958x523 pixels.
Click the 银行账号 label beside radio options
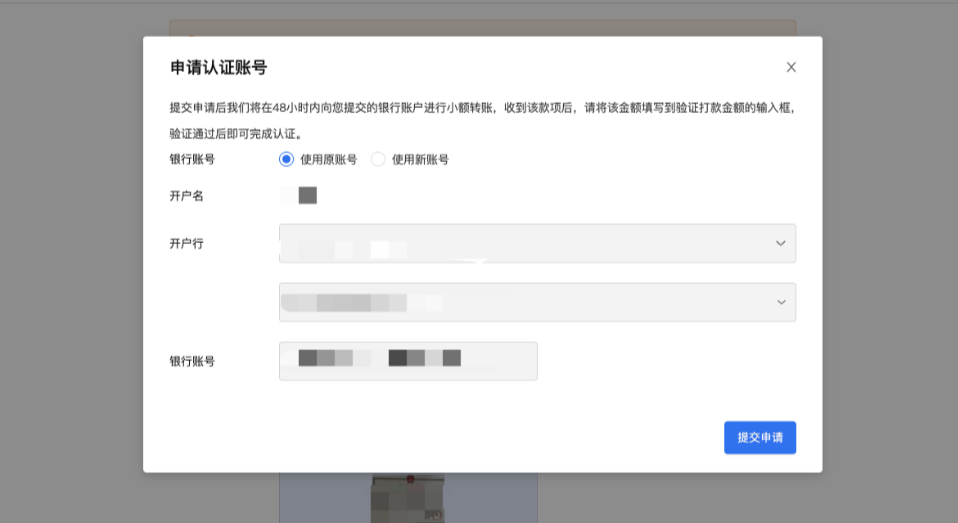pos(192,159)
